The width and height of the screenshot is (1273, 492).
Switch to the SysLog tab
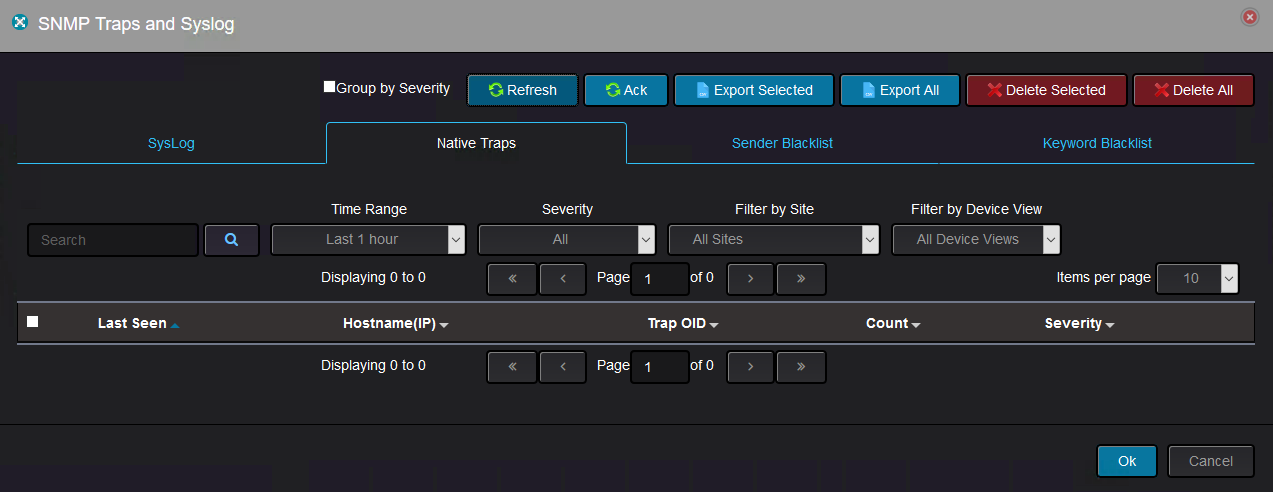tap(171, 143)
